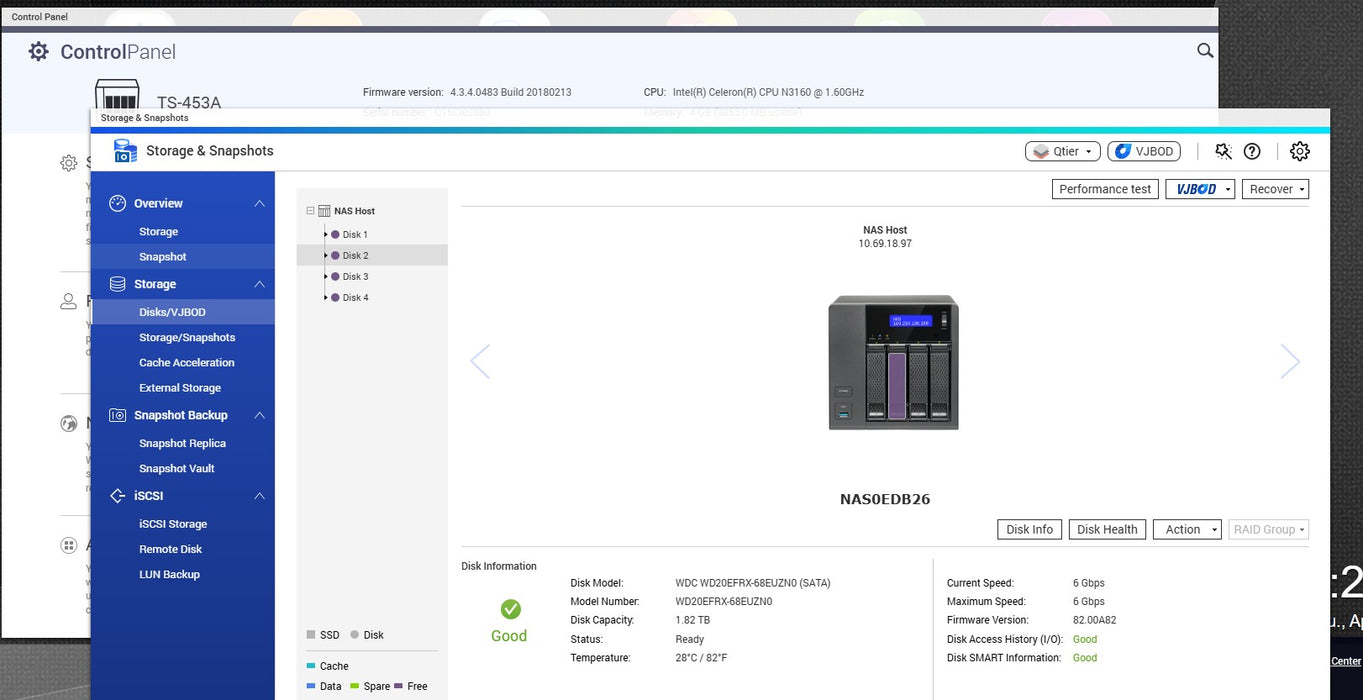Collapse the Storage section chevron
1363x700 pixels.
(x=259, y=284)
